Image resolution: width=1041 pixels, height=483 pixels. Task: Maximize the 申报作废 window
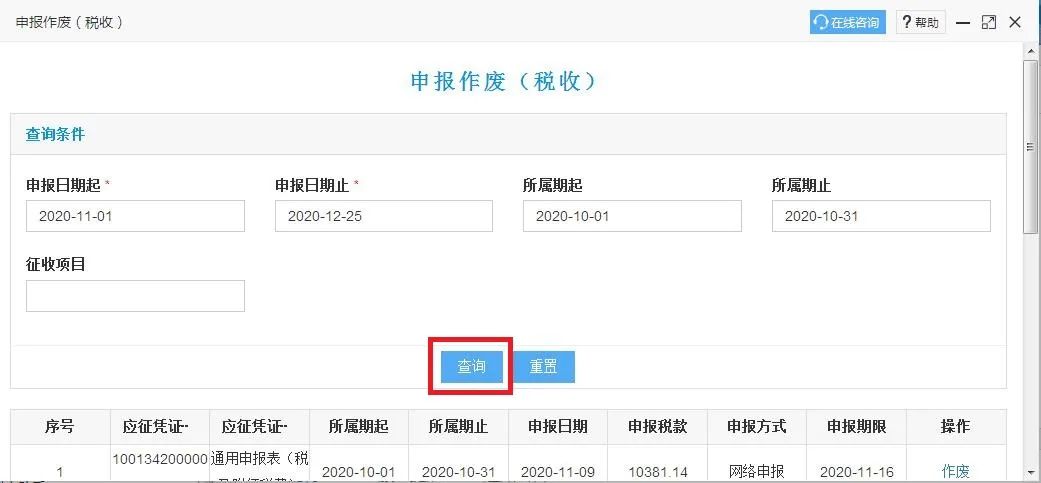(x=989, y=23)
